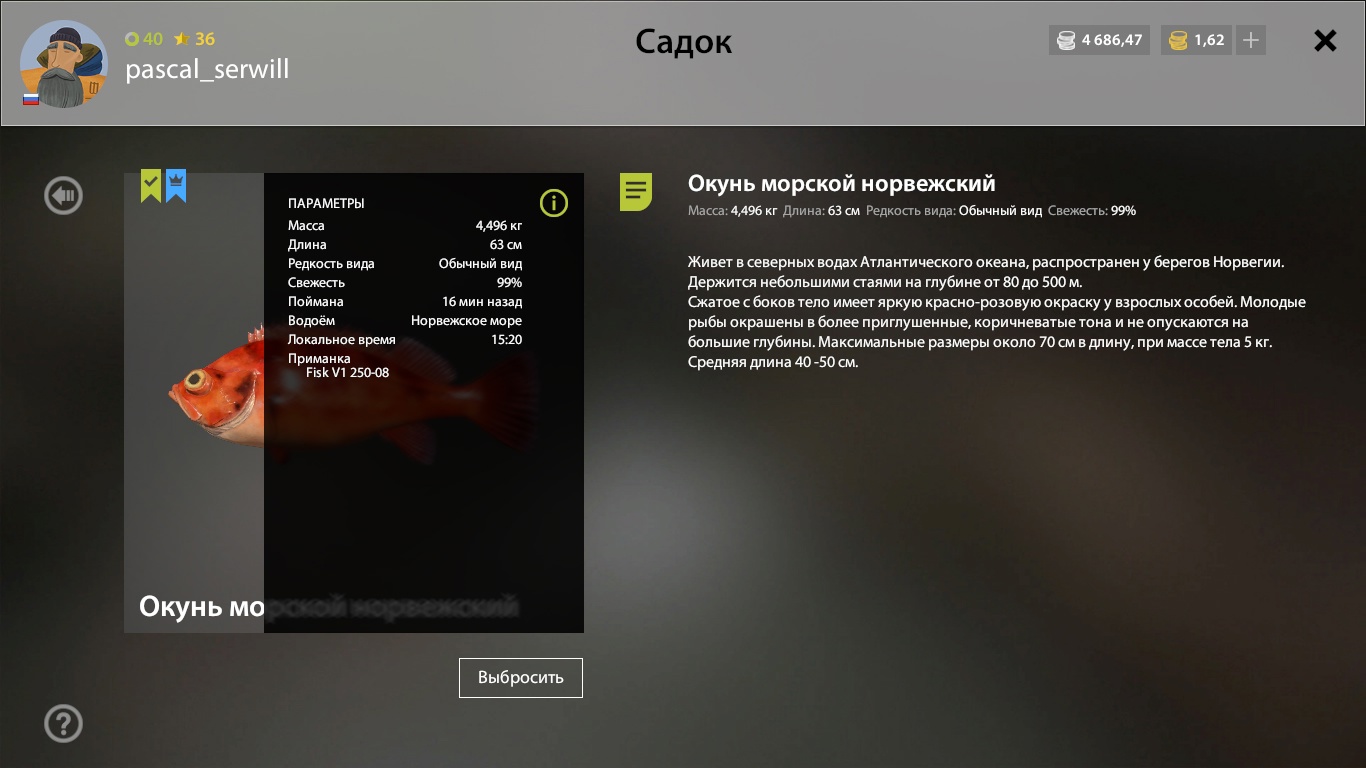This screenshot has height=768, width=1366.
Task: Click the level 40 indicator
Action: (x=144, y=39)
